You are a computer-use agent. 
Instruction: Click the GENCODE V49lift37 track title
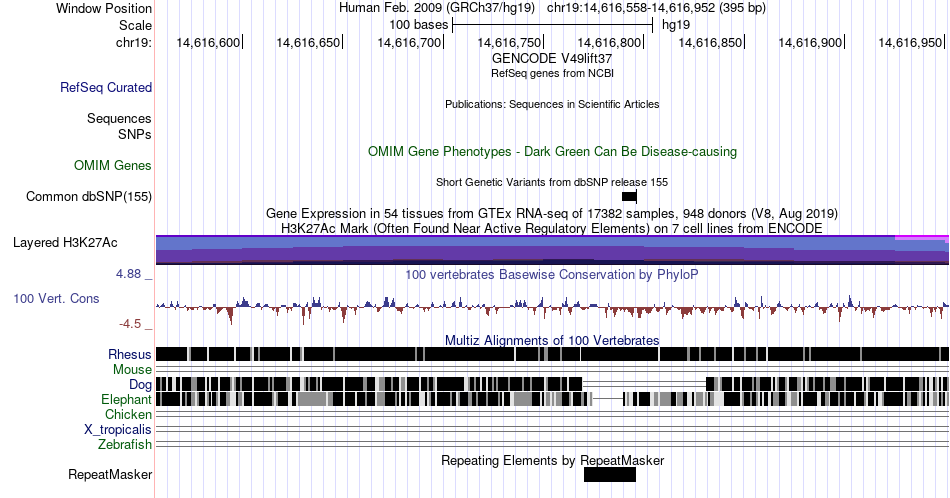coord(552,59)
